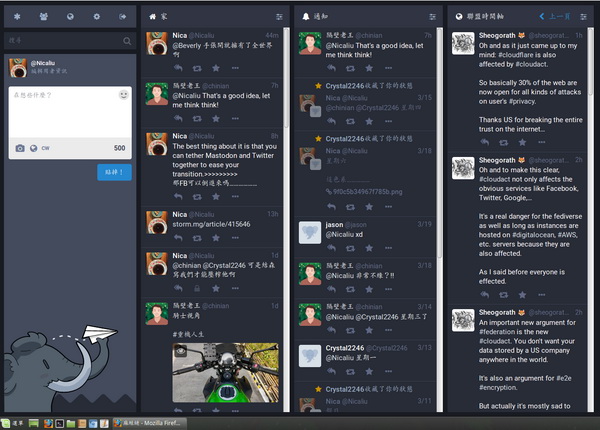The height and width of the screenshot is (430, 600).
Task: Click locked boost icon on @chinian @Crystal2246 post
Action: [x=197, y=288]
